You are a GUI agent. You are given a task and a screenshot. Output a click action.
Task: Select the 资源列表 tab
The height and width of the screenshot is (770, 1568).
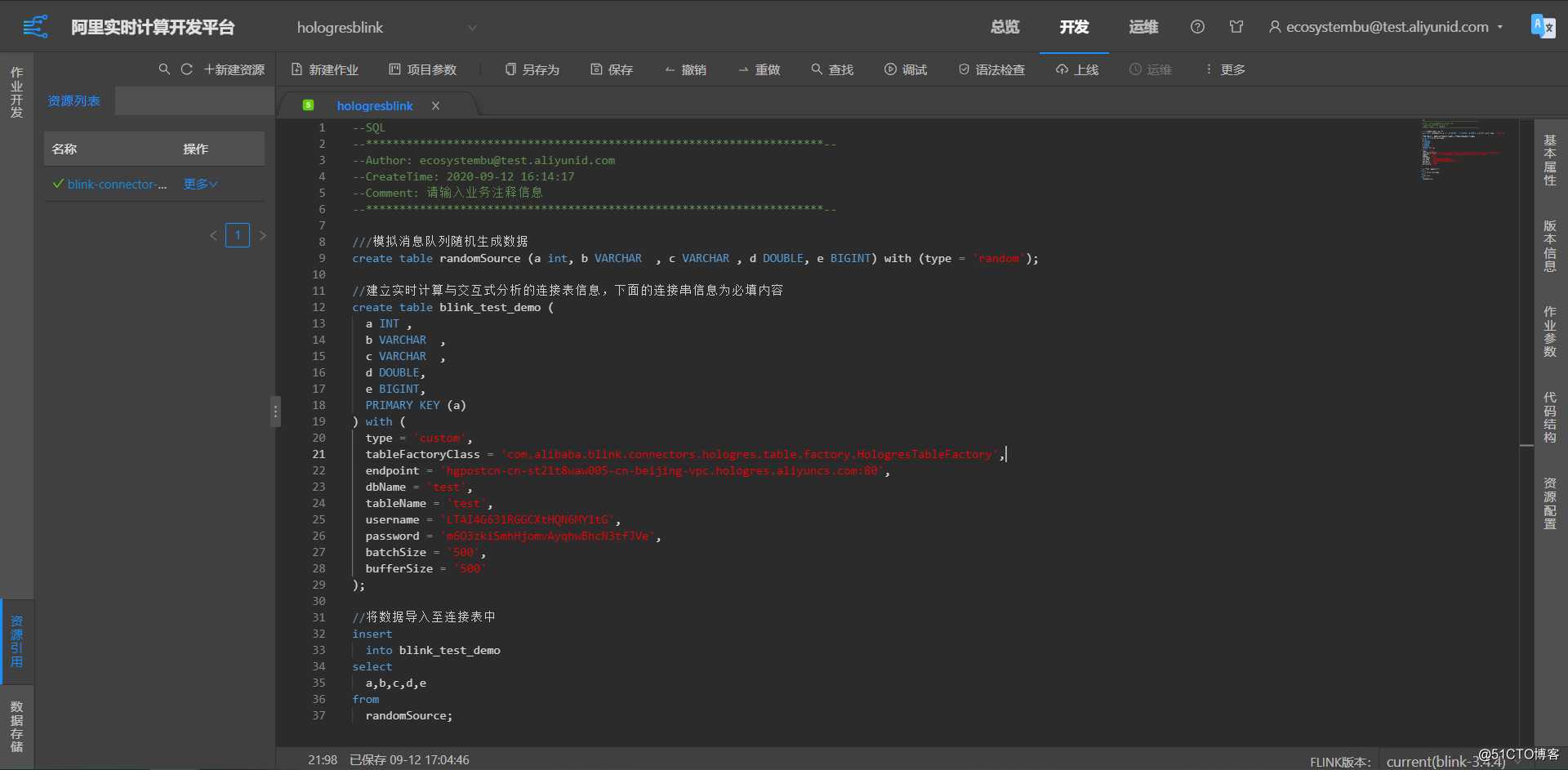pos(73,100)
